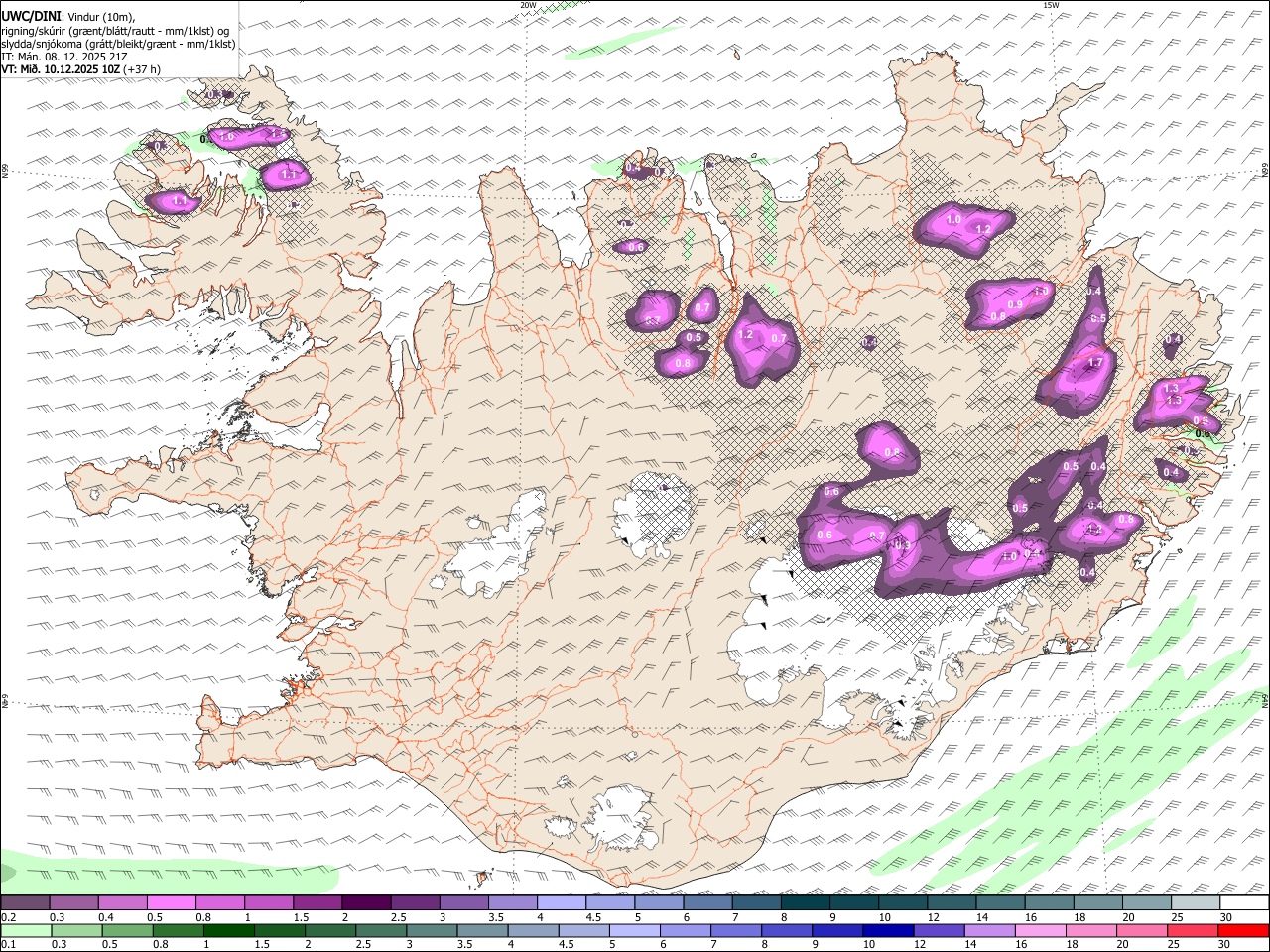Click the '20W' longitude label at top
Image resolution: width=1270 pixels, height=952 pixels.
tap(528, 5)
